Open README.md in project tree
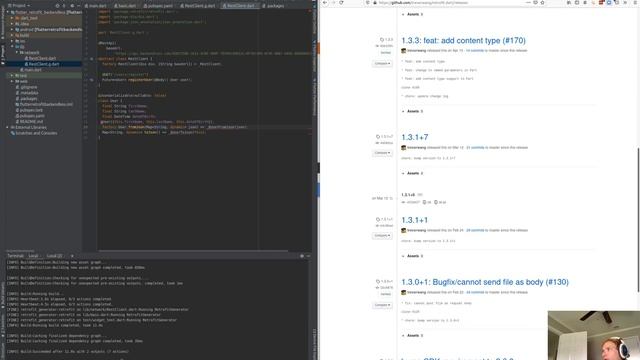Screen dimensions: 640x360 pos(30,121)
